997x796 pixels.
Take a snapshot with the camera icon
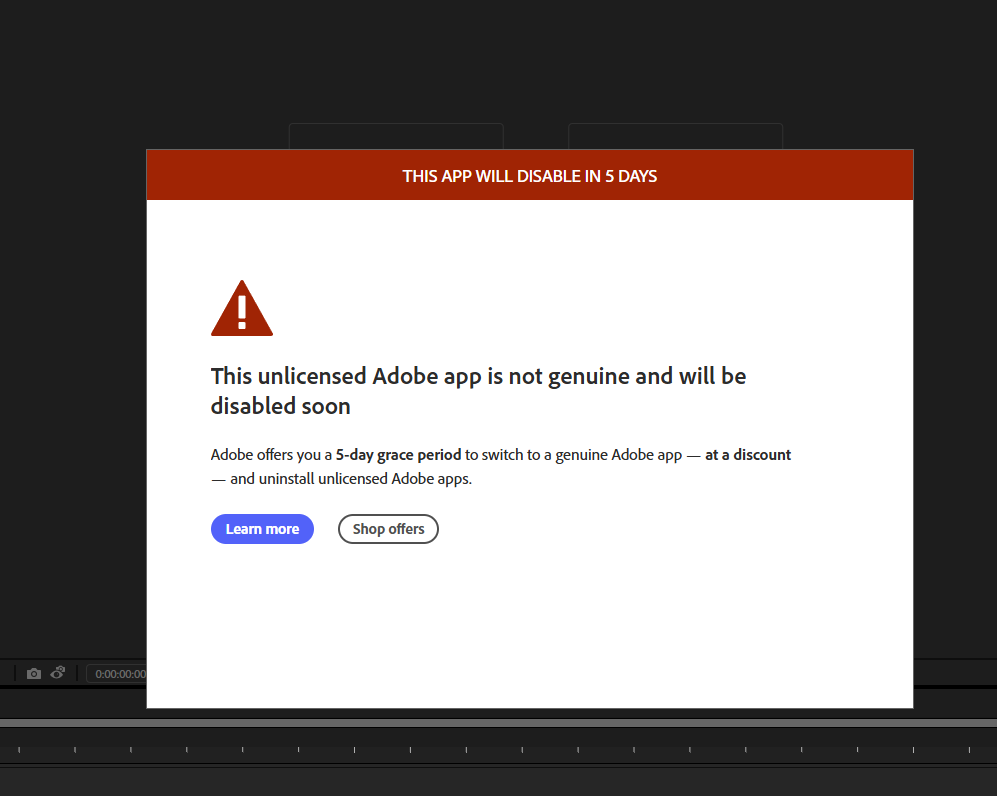34,673
